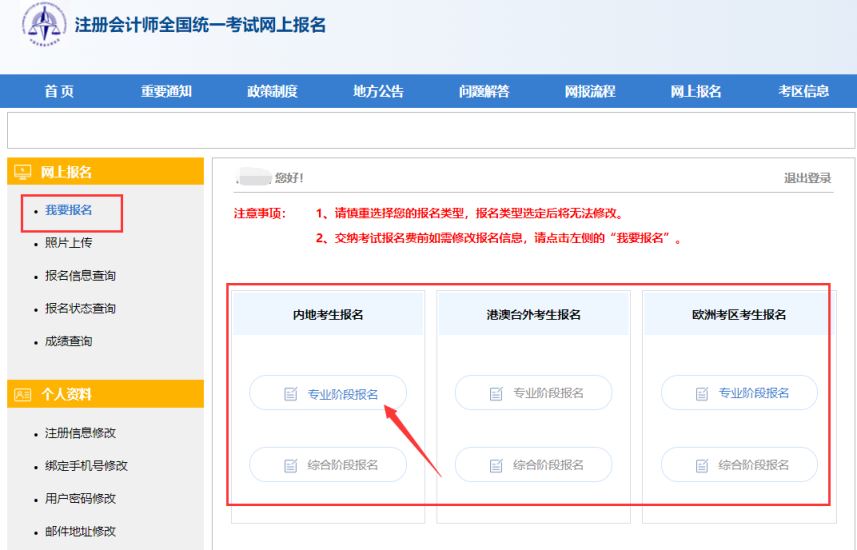857x550 pixels.
Task: Open 绑定手机号修改 under 个人资料
Action: click(86, 466)
